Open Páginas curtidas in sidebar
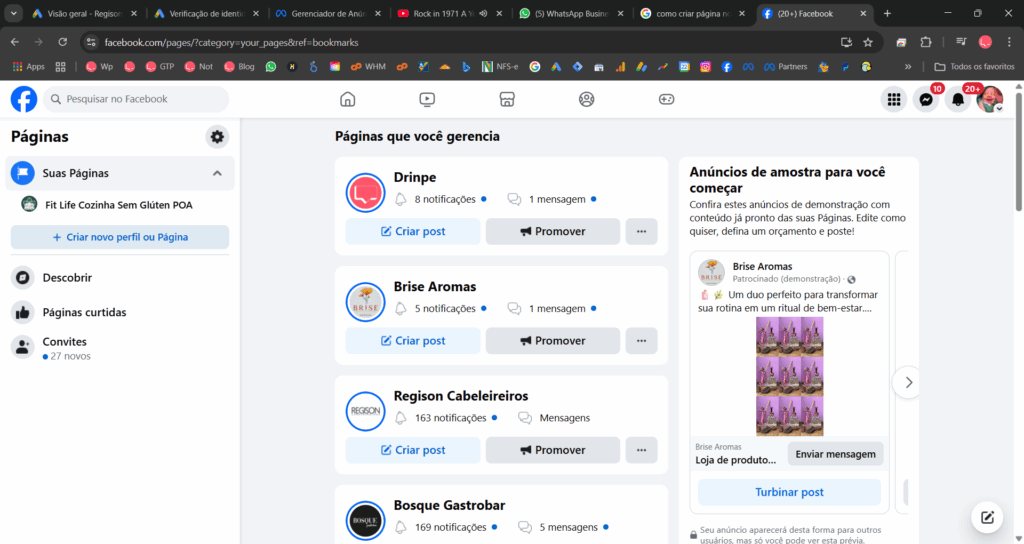Image resolution: width=1024 pixels, height=544 pixels. [120, 312]
